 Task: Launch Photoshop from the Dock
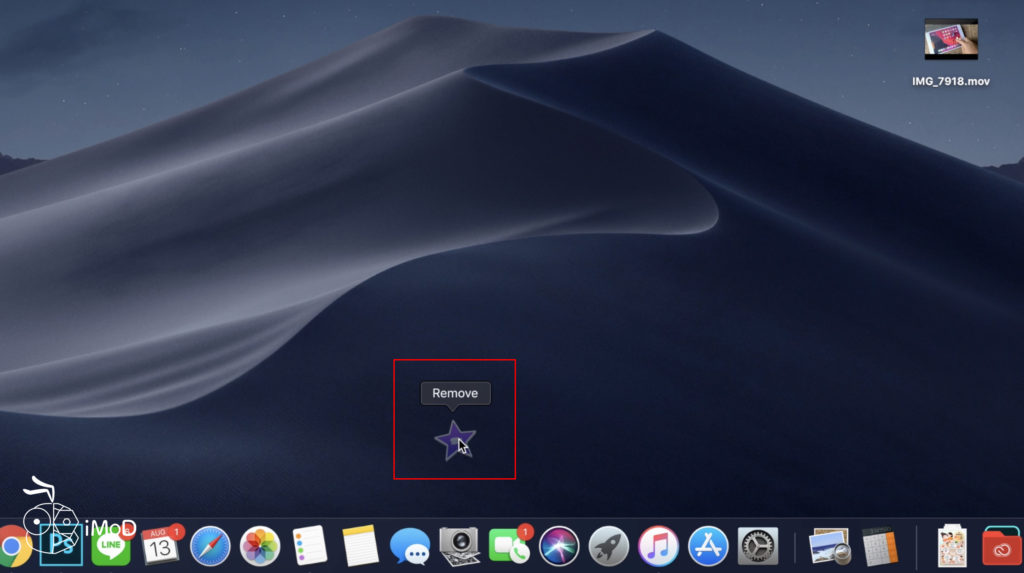click(x=61, y=545)
